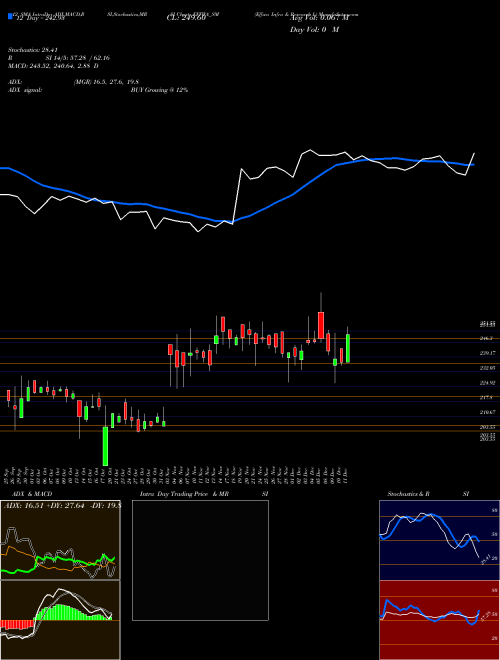Click the 'Stochastics: 28.41' readout
500x660 pixels.
(x=32, y=50)
